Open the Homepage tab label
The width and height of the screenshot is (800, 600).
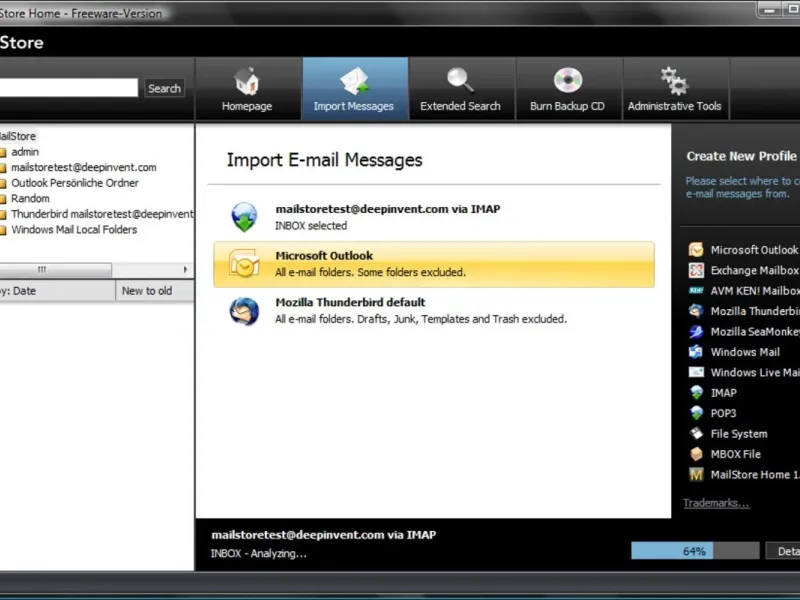click(247, 106)
